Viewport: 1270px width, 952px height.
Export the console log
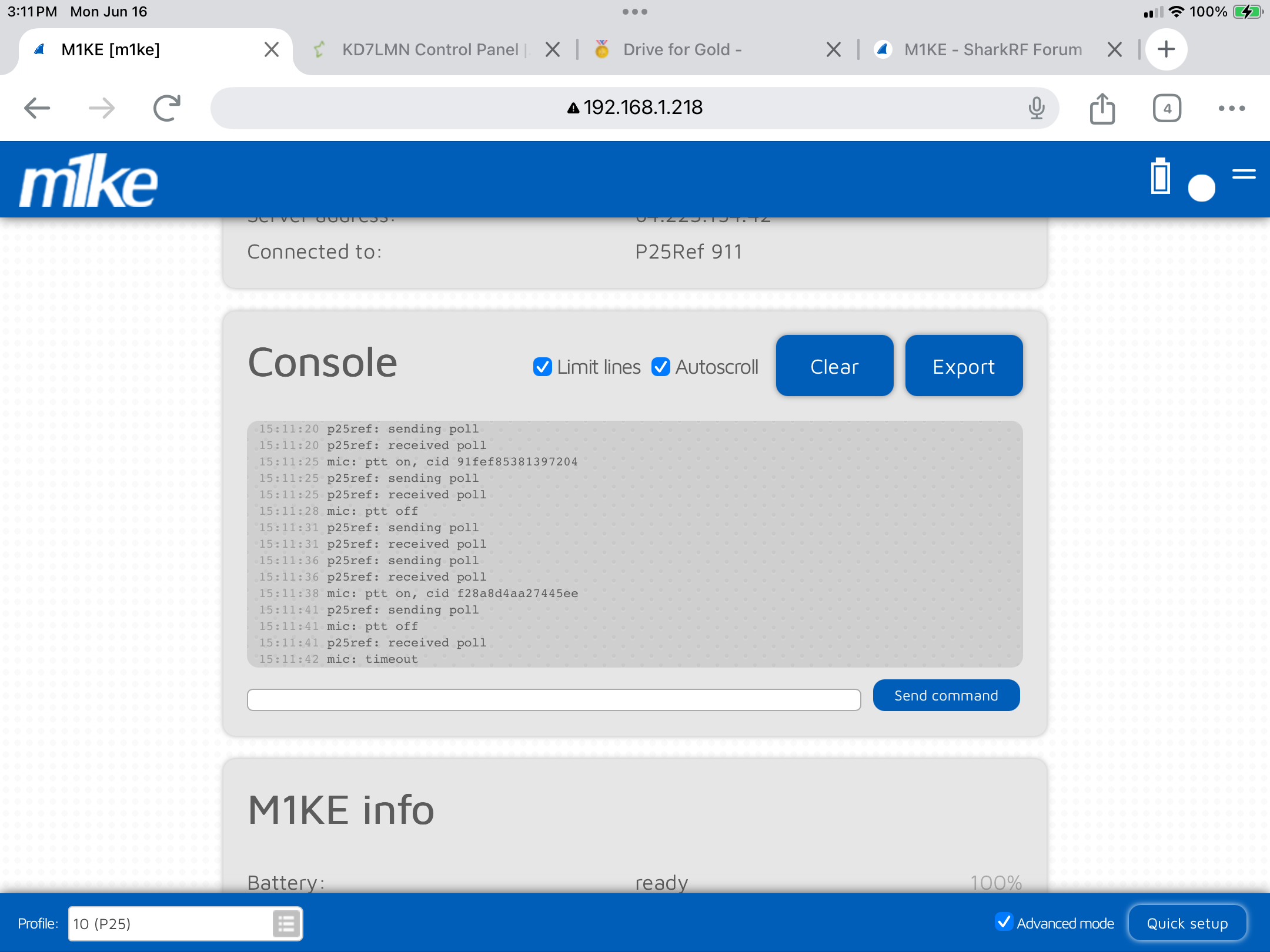tap(963, 366)
